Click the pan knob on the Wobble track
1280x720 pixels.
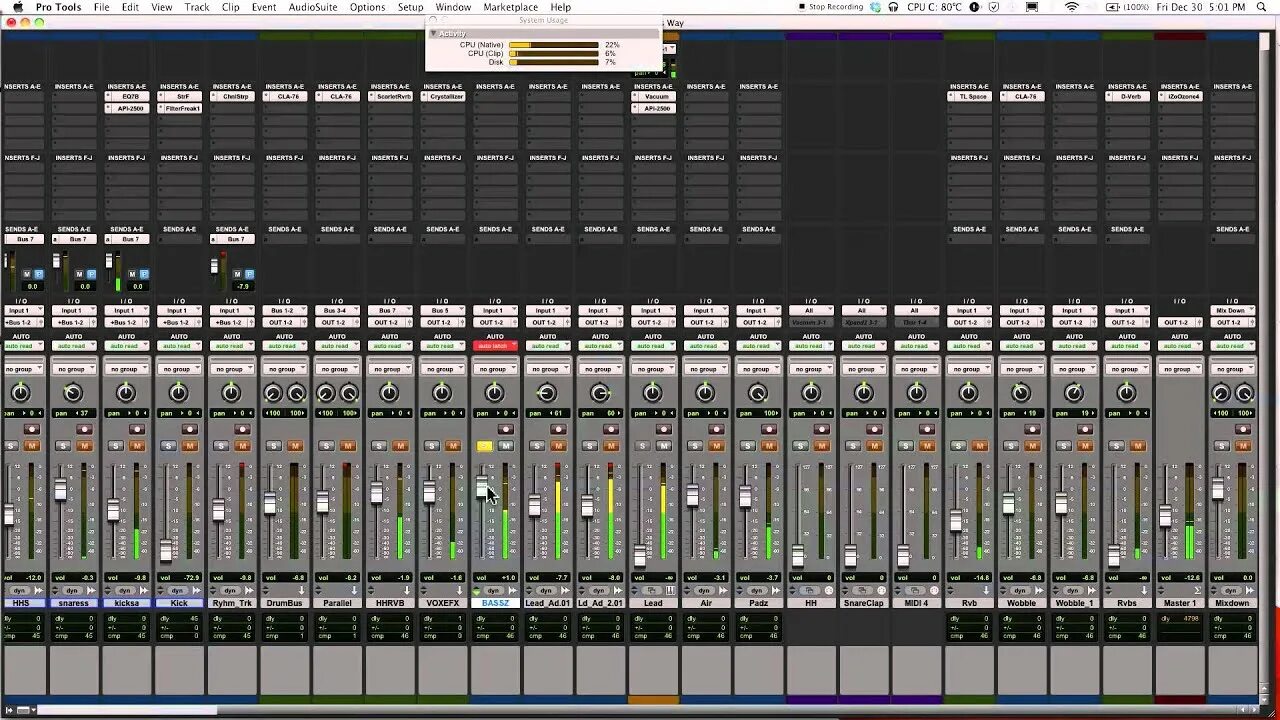click(1021, 393)
